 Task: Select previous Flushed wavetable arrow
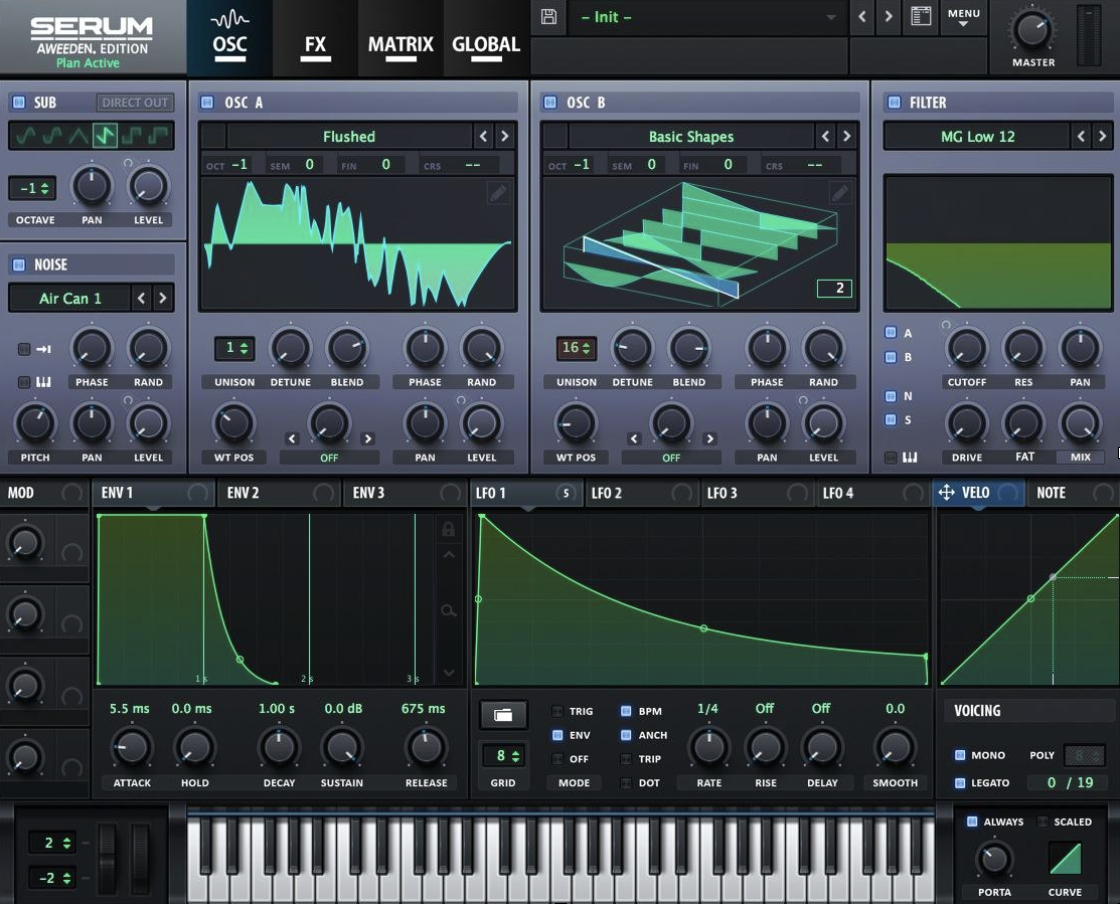tap(484, 136)
